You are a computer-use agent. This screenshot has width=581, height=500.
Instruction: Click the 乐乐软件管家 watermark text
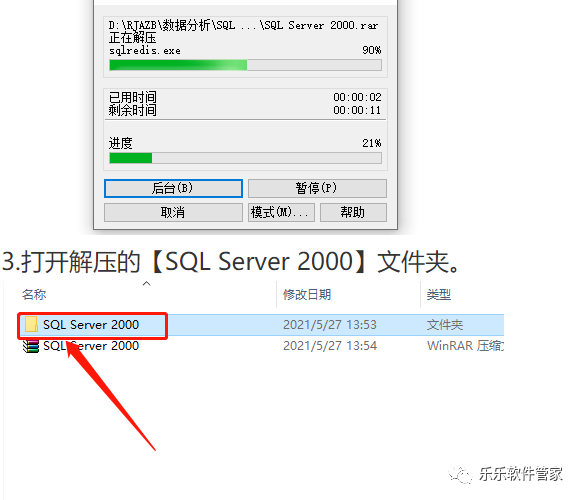[521, 474]
